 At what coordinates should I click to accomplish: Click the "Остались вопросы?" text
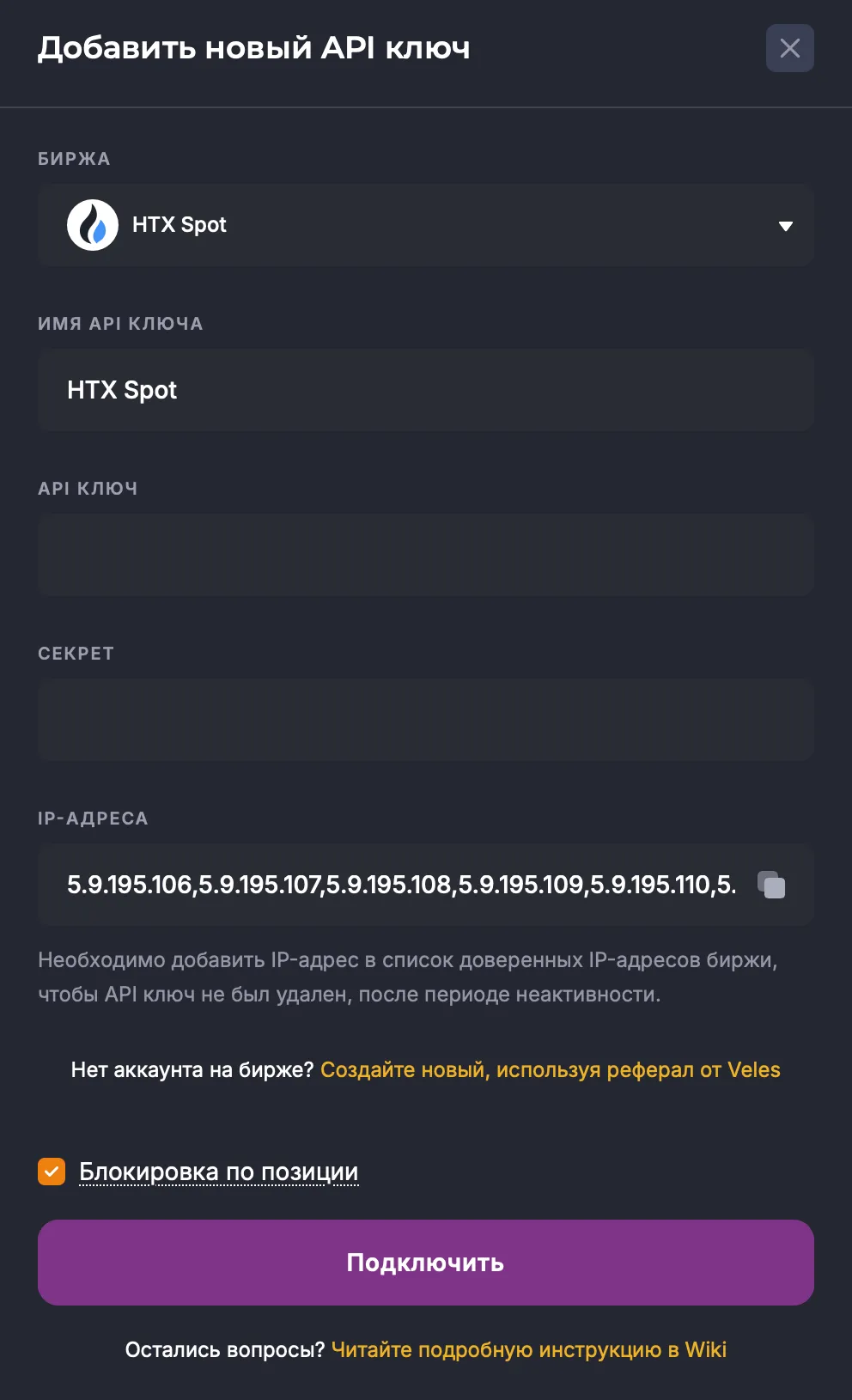click(x=224, y=1350)
